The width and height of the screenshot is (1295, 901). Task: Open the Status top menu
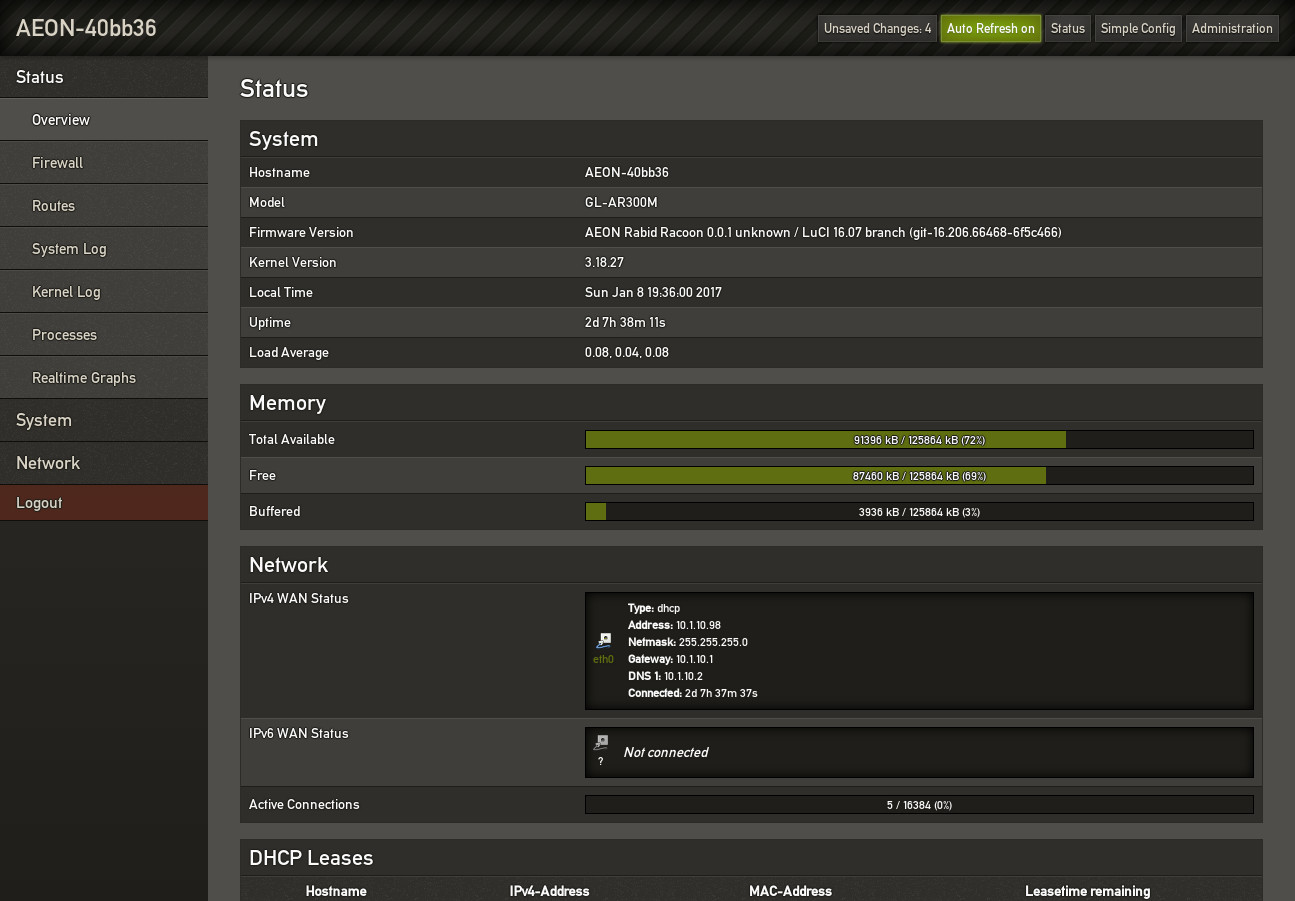click(x=1067, y=28)
